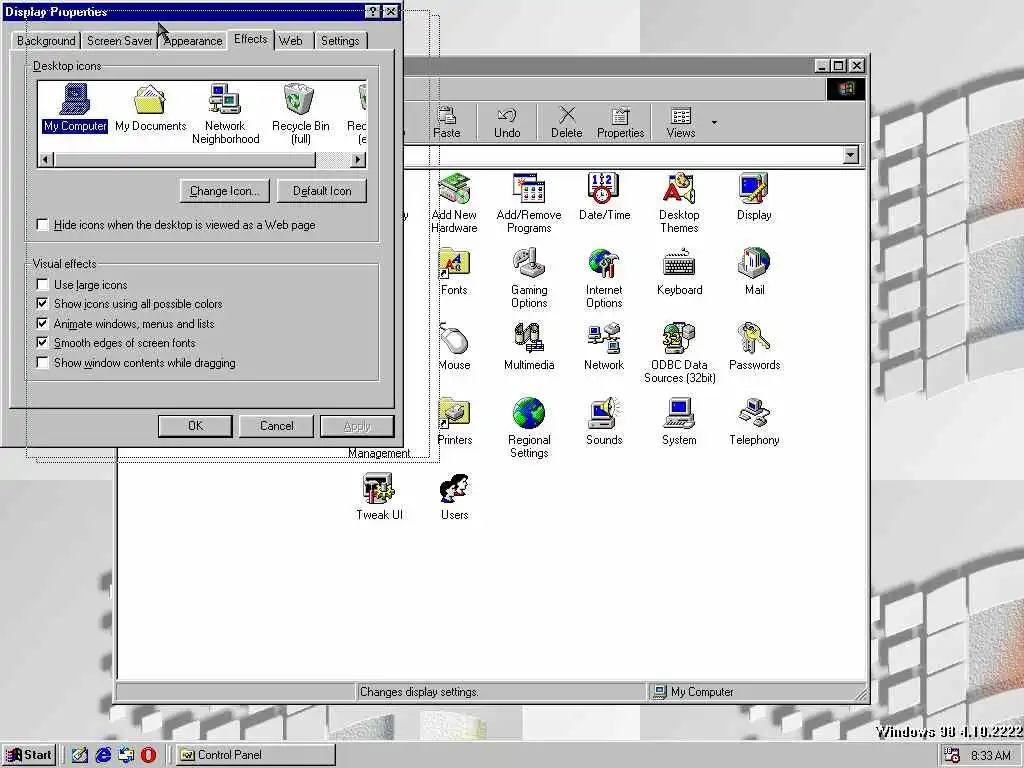
Task: Switch to Background tab
Action: click(46, 40)
